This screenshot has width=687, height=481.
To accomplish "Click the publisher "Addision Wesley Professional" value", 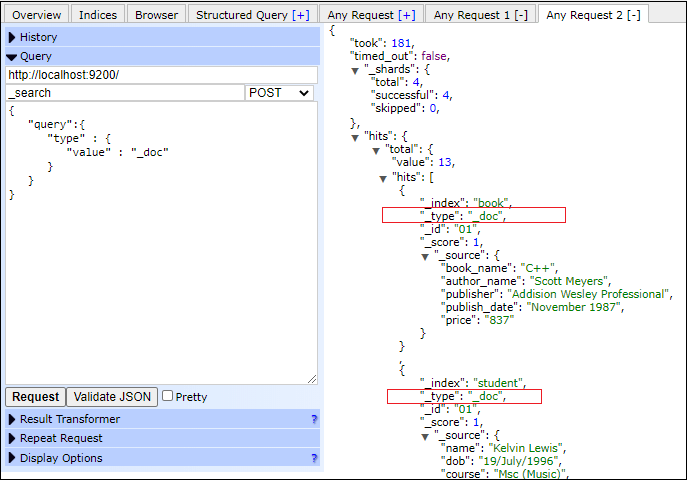I will point(588,294).
